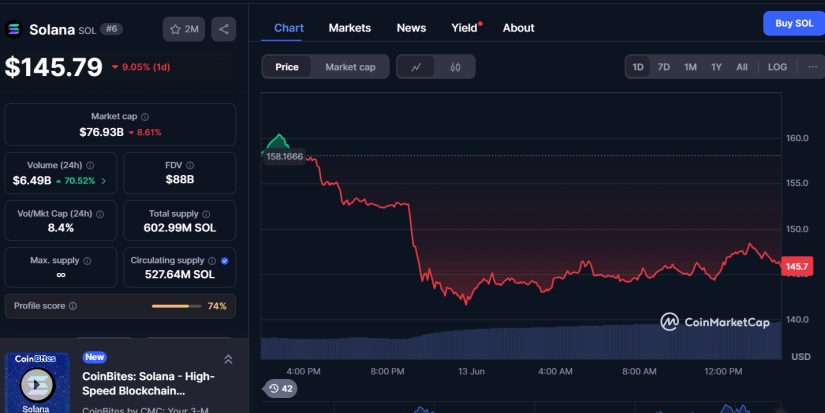Click the Profile score progress bar
This screenshot has height=413, width=825.
coord(176,306)
